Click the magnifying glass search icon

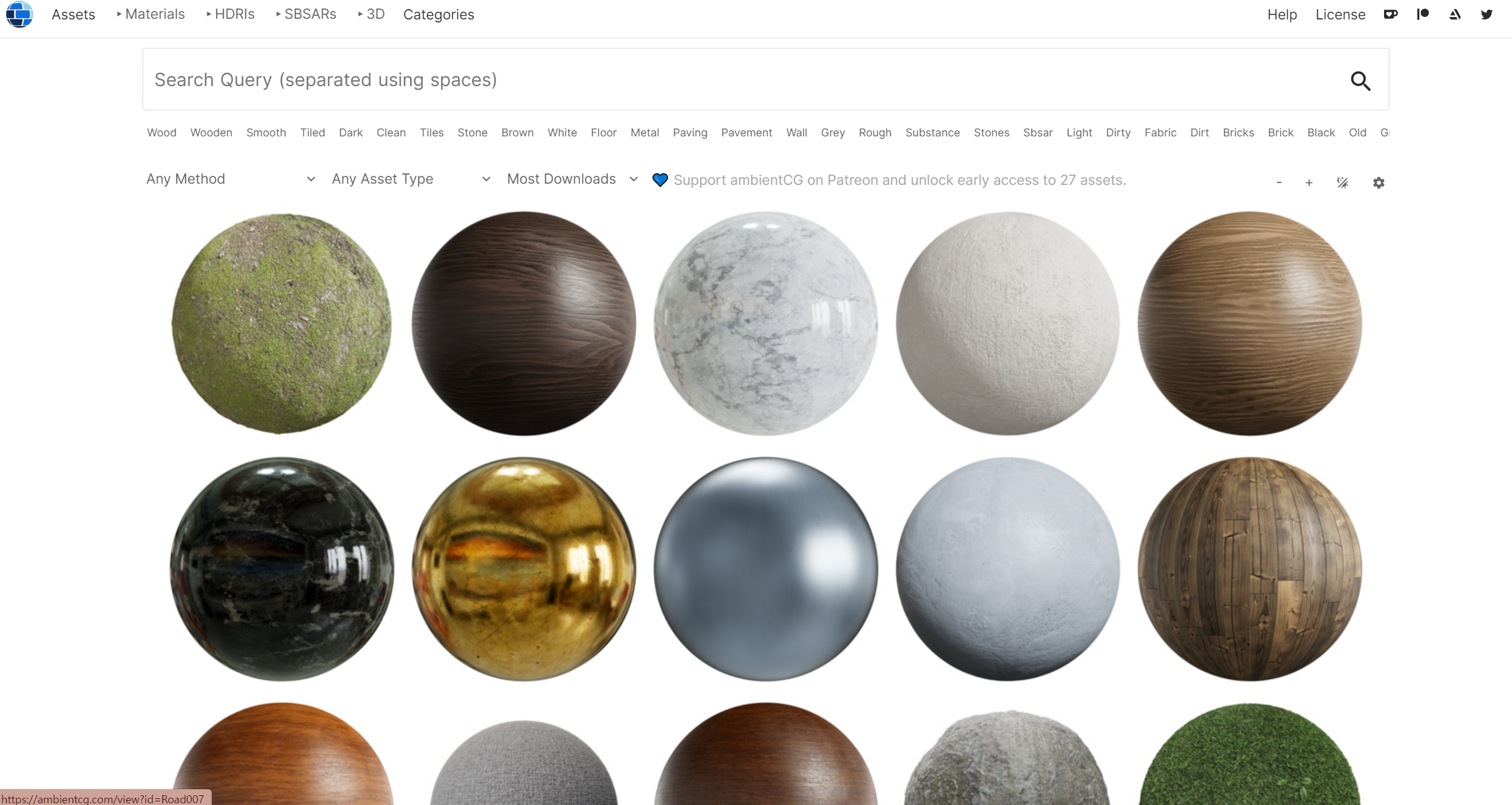[x=1360, y=81]
